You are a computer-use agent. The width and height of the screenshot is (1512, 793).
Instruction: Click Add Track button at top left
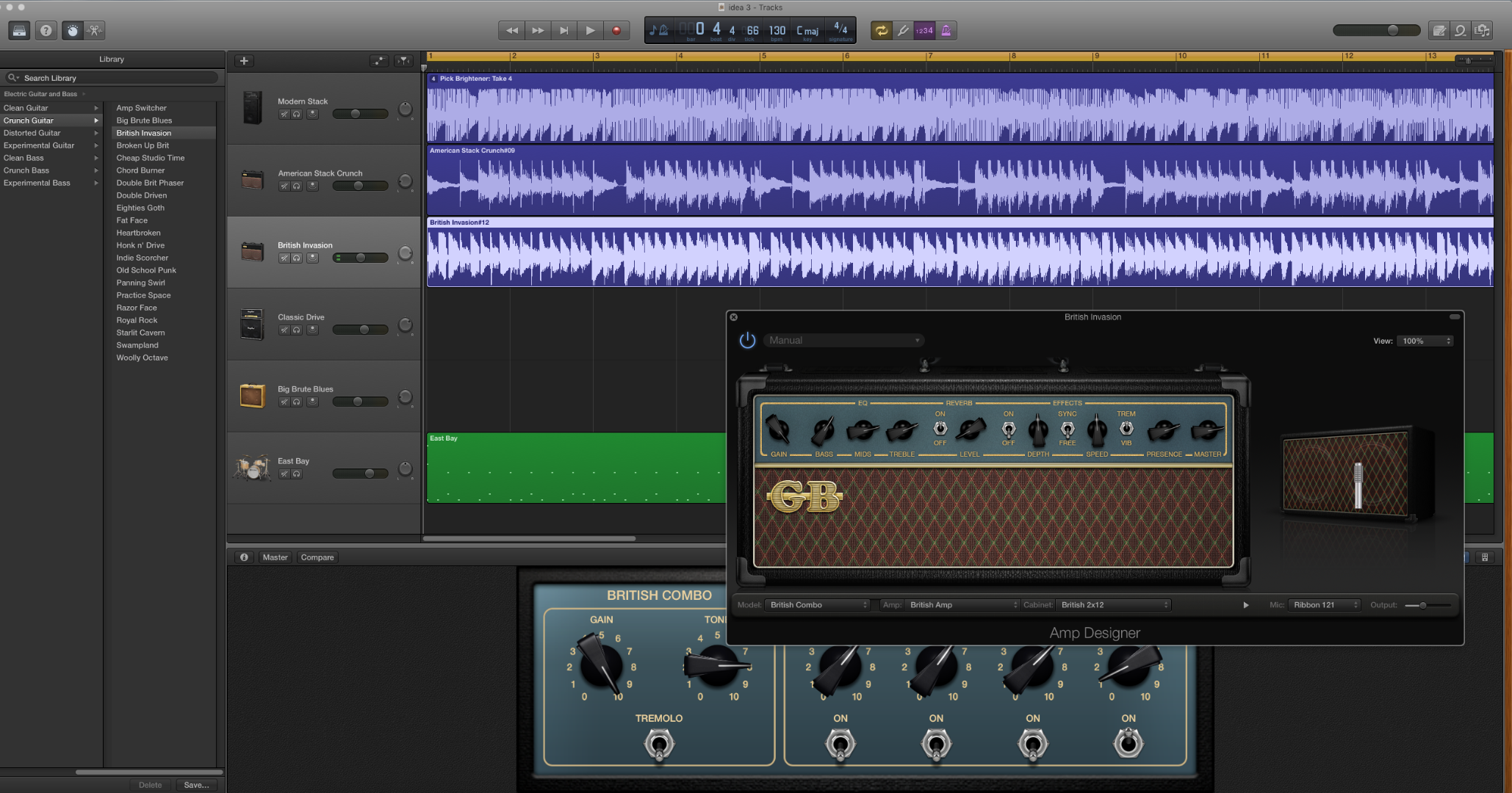tap(244, 60)
